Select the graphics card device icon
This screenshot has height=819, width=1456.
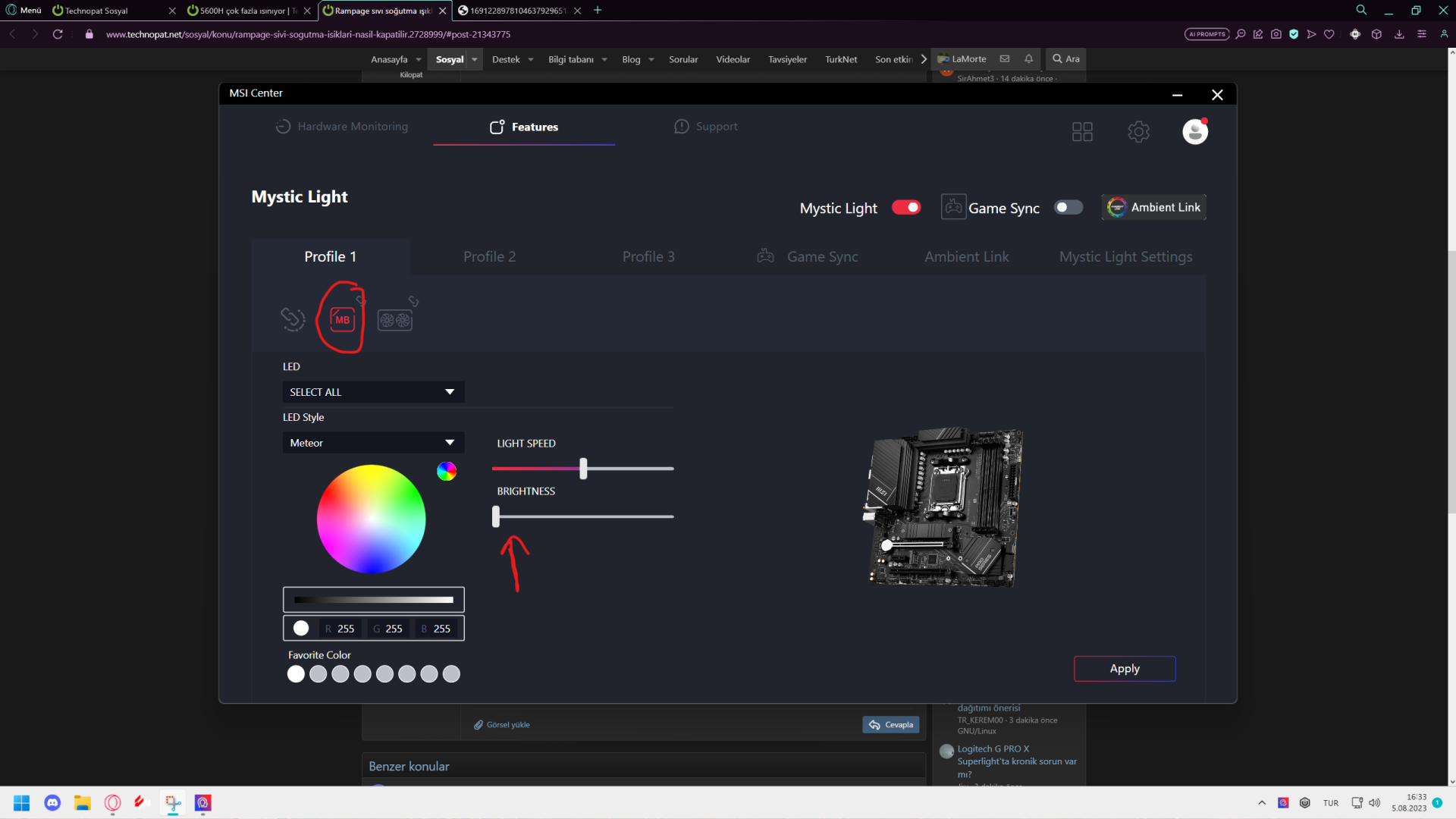[x=395, y=320]
